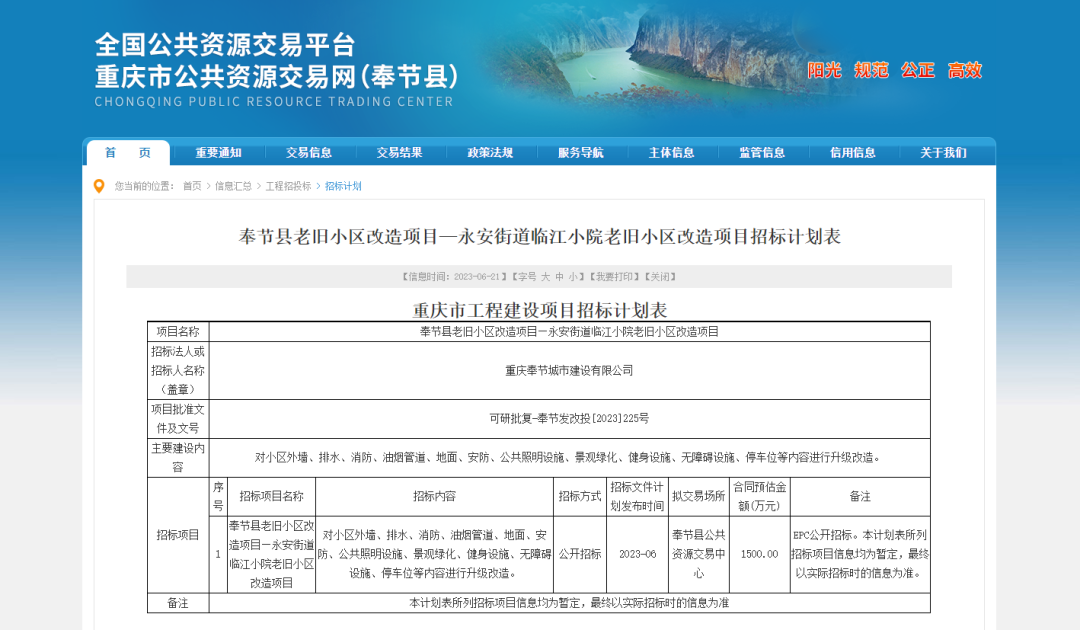The height and width of the screenshot is (630, 1080).
Task: Click the 全国公共资源交易平台 heading
Action: 225,45
